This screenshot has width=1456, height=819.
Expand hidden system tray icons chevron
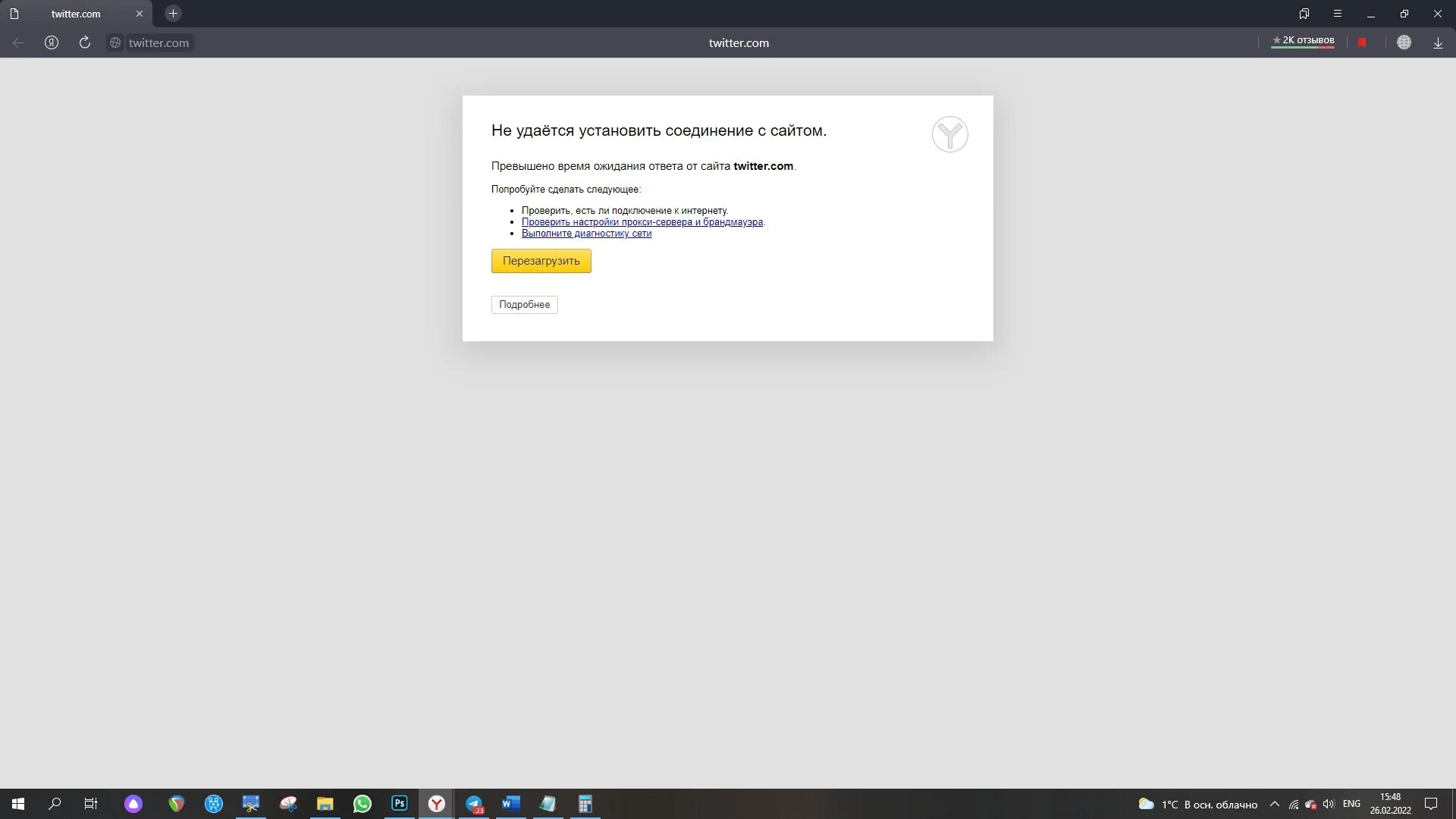(1274, 804)
